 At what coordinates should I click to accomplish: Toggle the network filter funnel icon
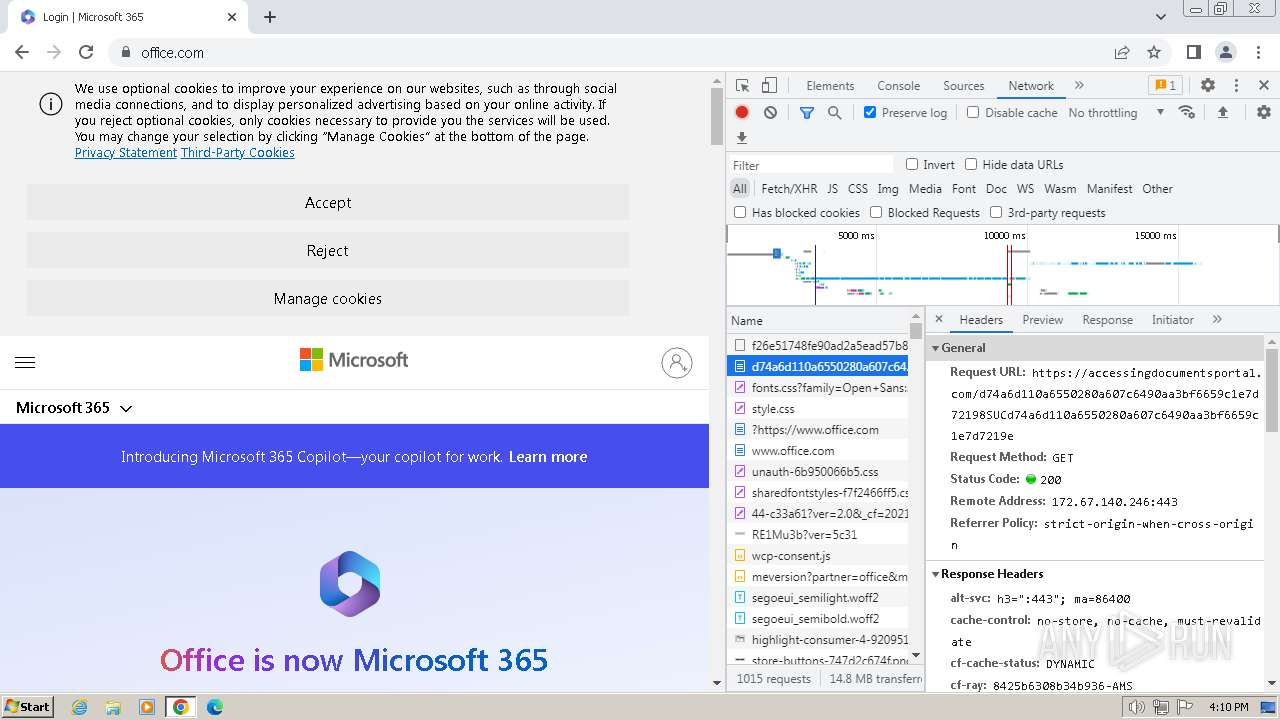click(807, 113)
